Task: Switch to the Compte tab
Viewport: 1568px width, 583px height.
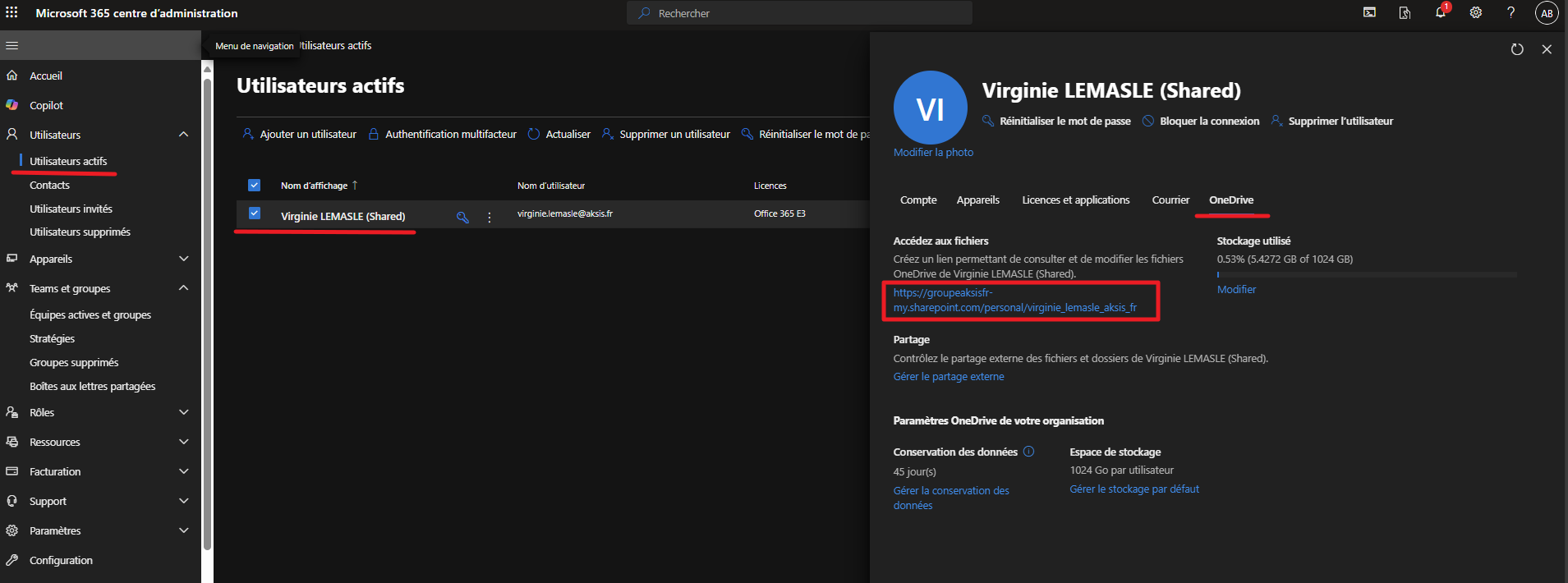Action: click(918, 200)
